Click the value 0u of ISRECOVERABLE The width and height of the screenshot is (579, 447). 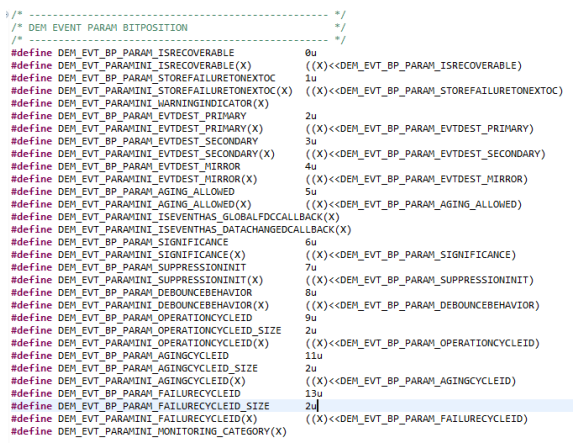coord(311,53)
